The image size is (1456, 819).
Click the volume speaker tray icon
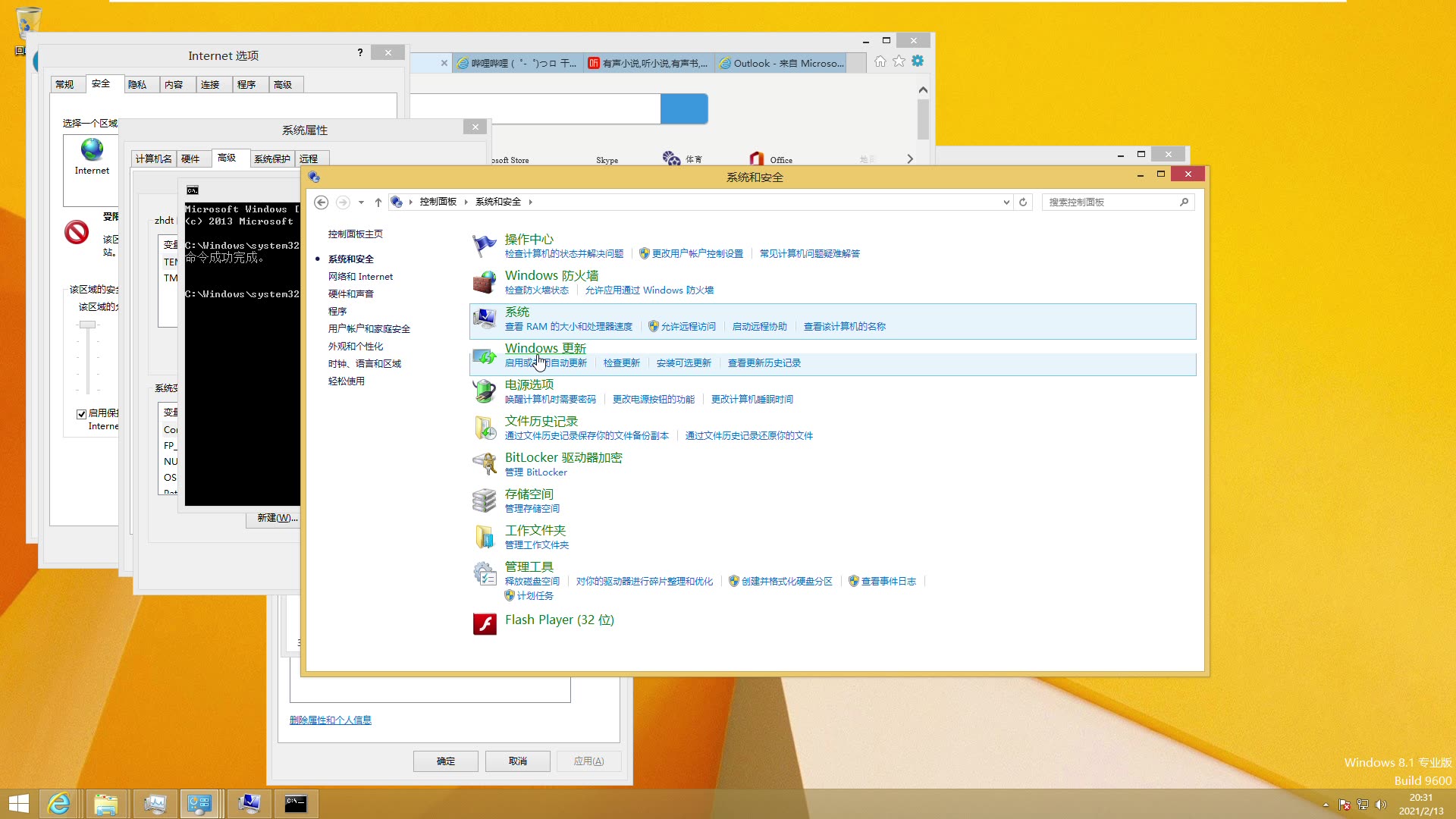pyautogui.click(x=1381, y=805)
